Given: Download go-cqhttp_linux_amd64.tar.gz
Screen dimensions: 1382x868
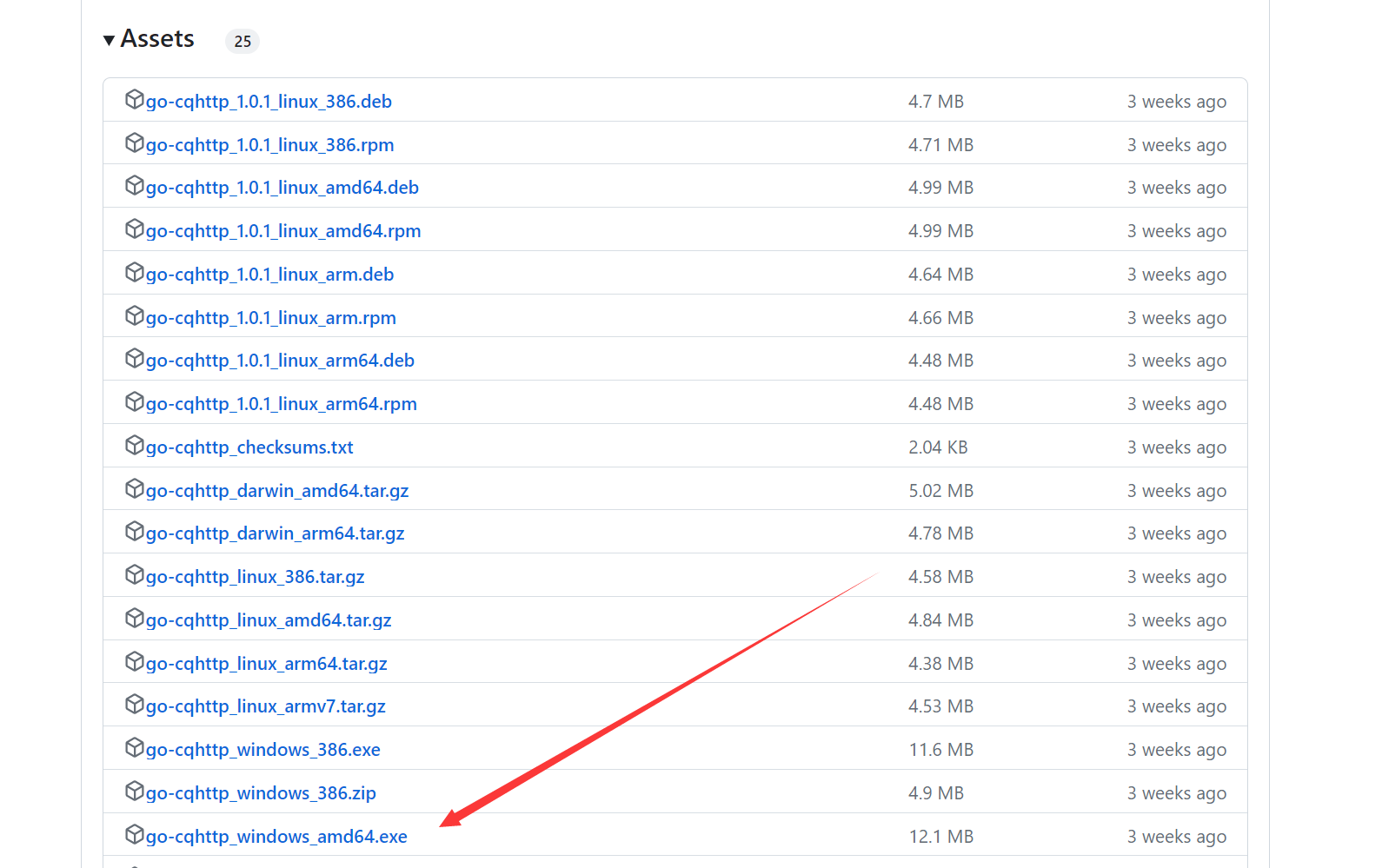Looking at the screenshot, I should tap(269, 620).
